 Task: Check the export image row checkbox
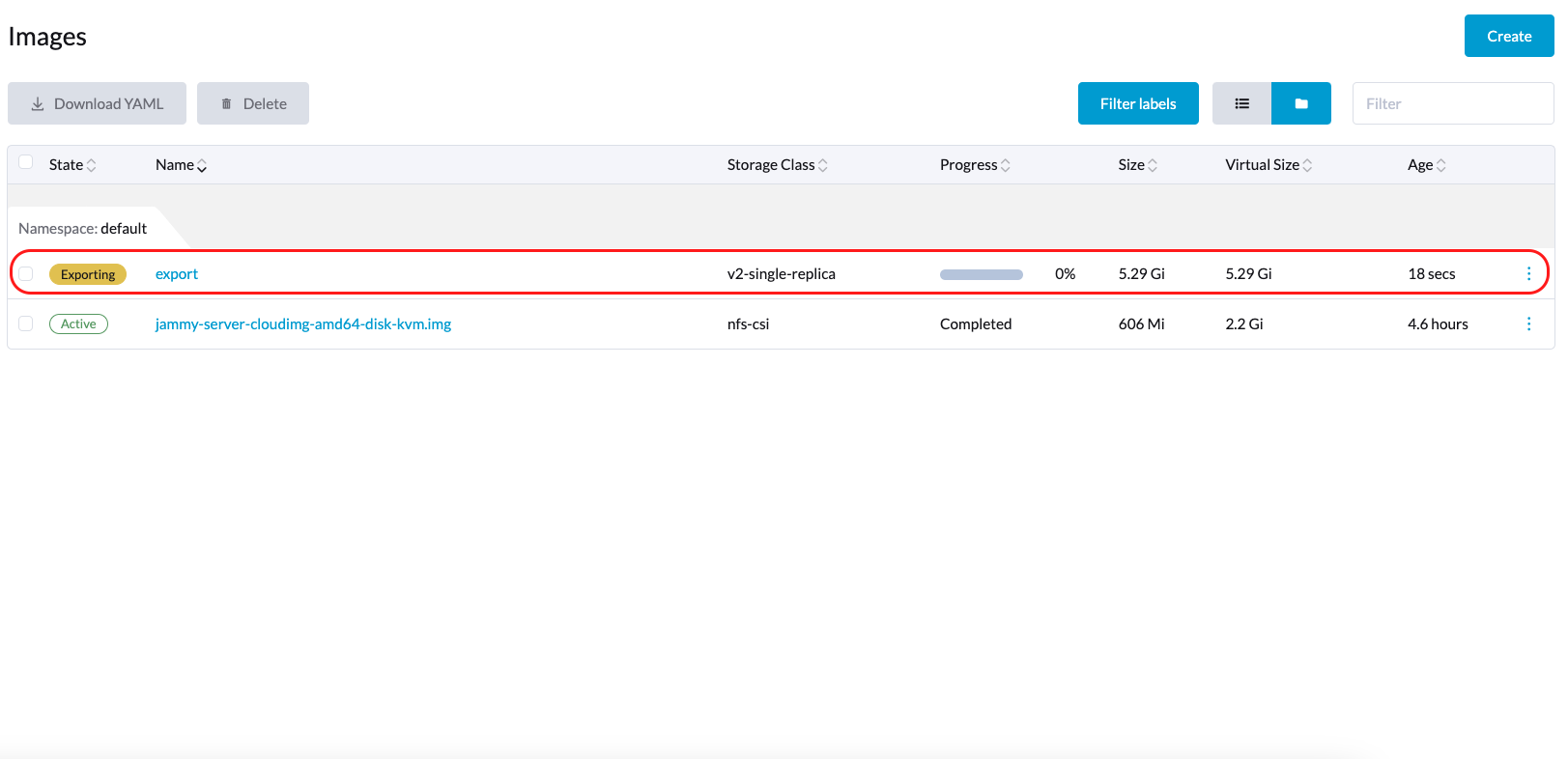click(x=26, y=274)
